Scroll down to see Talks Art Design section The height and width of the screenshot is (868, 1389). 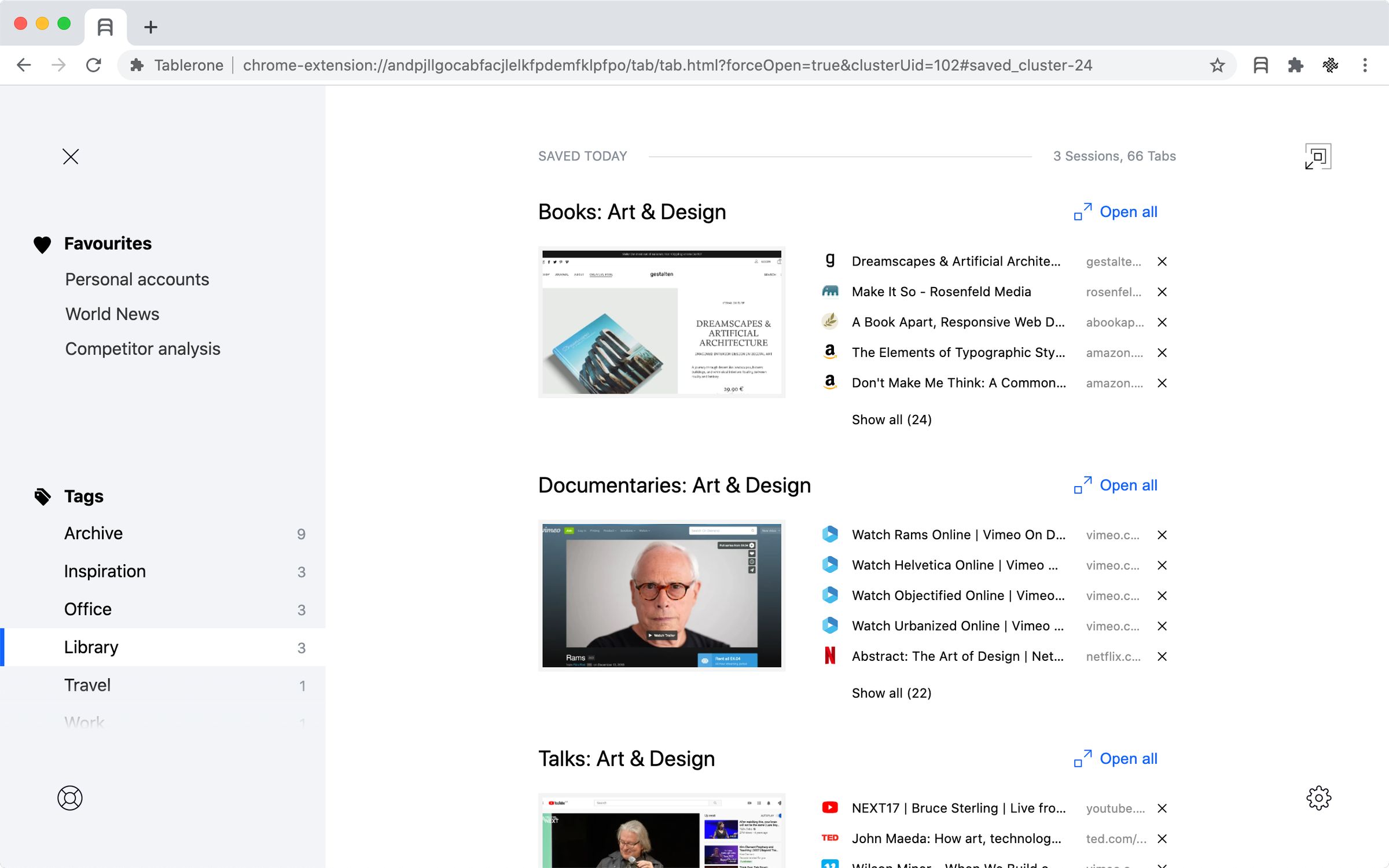point(627,758)
